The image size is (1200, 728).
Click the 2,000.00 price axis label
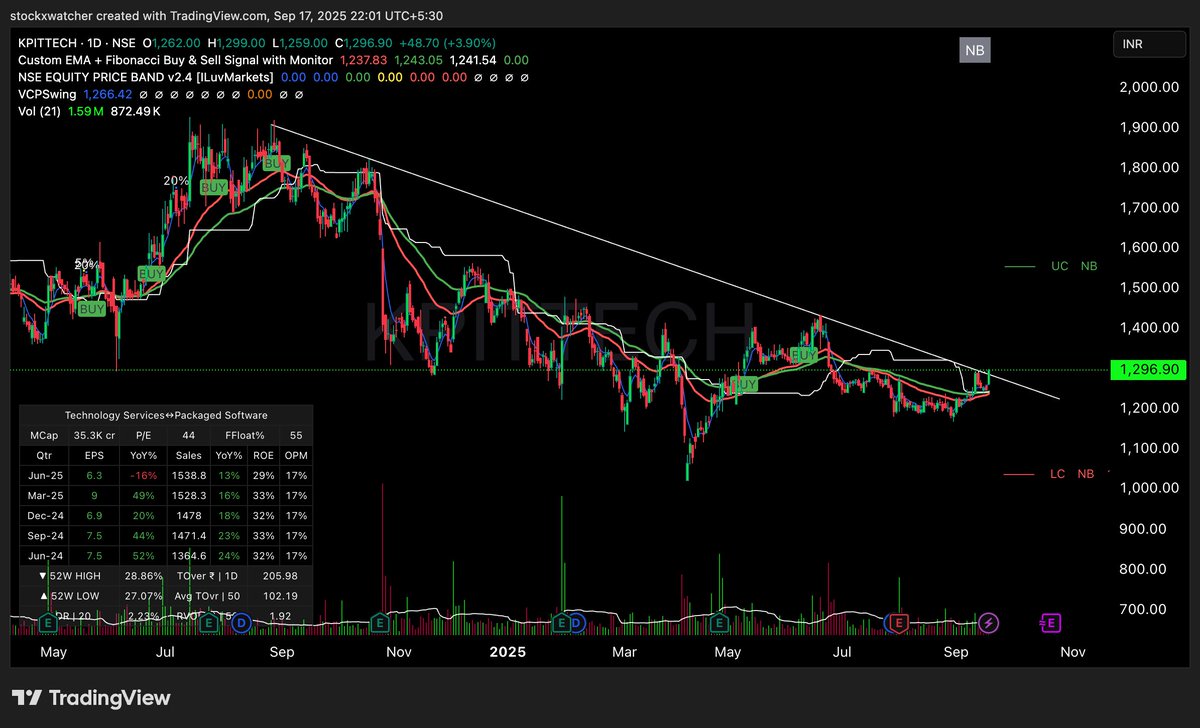coord(1147,87)
